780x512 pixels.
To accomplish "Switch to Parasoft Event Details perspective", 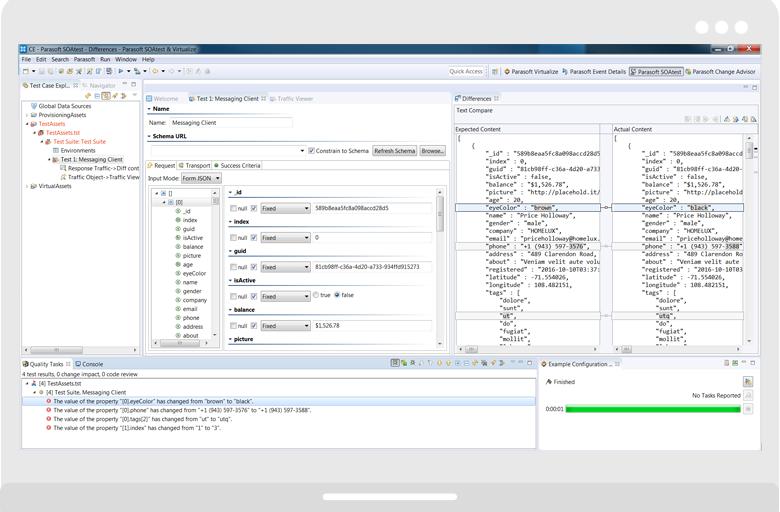I will click(x=596, y=72).
